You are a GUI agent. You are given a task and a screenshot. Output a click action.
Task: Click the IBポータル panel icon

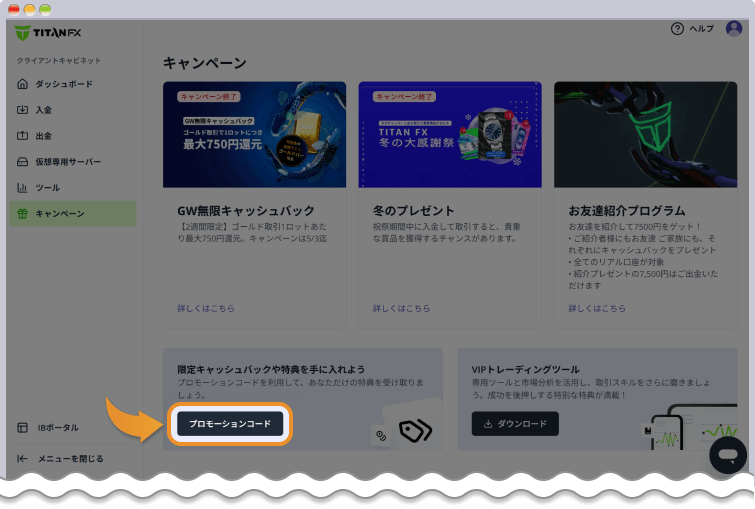pyautogui.click(x=23, y=428)
